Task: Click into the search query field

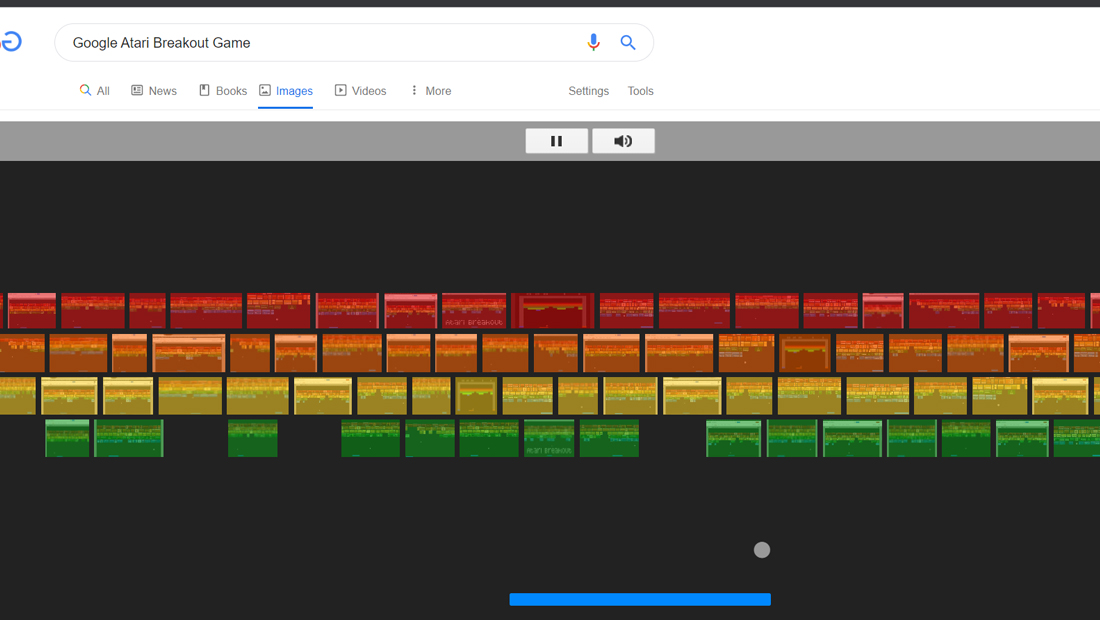Action: (323, 43)
